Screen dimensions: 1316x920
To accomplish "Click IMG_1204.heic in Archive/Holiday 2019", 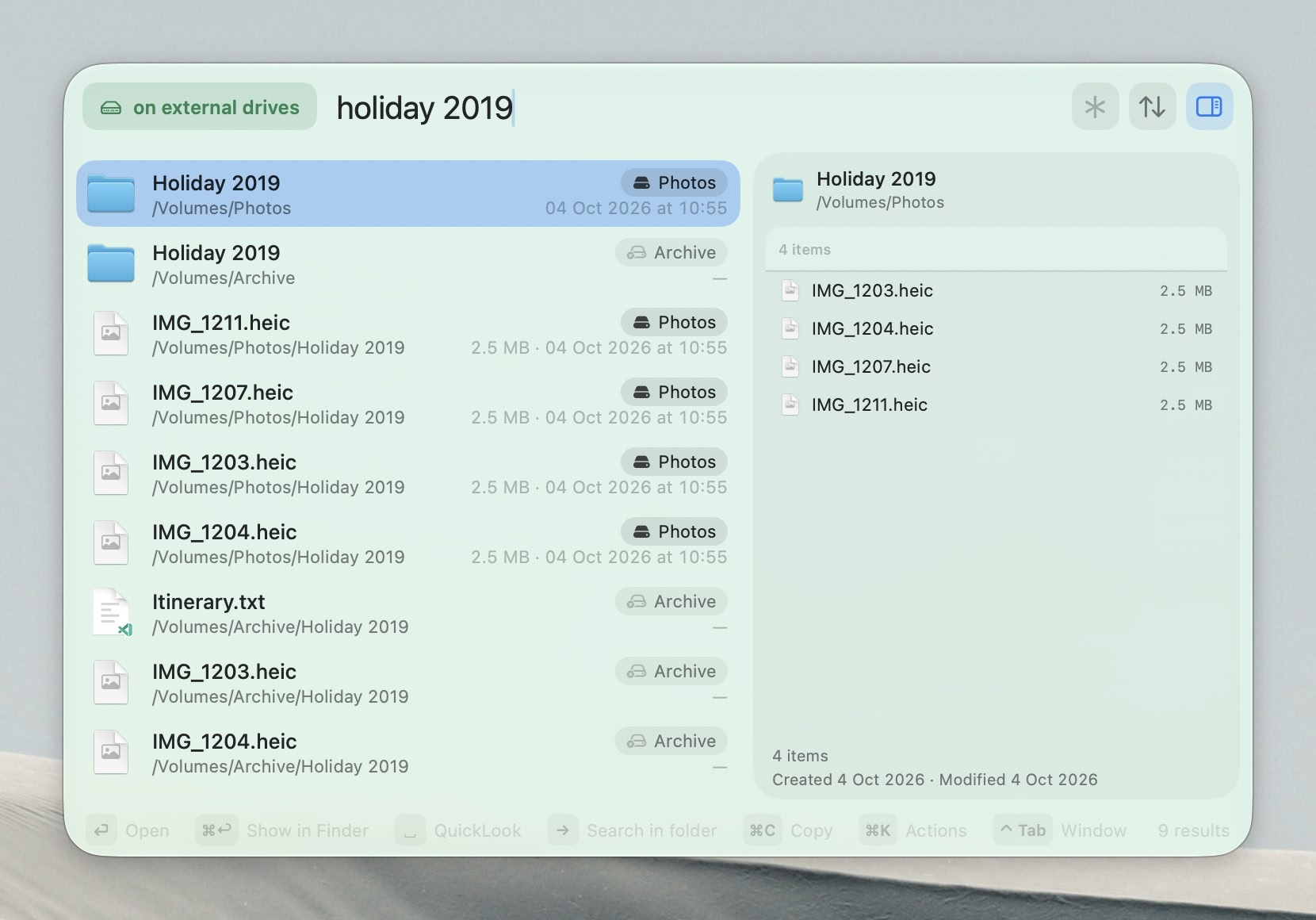I will pos(408,753).
